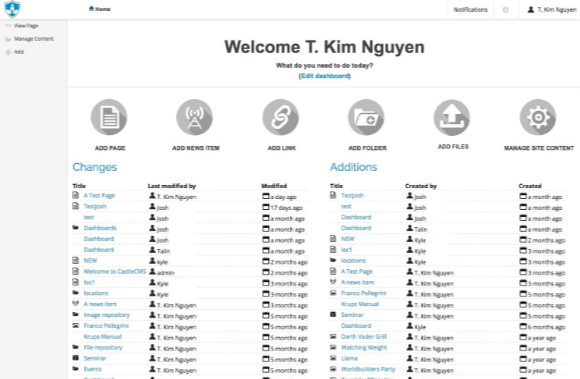
Task: Click 'admin' in the Last modified by column
Action: coord(165,273)
